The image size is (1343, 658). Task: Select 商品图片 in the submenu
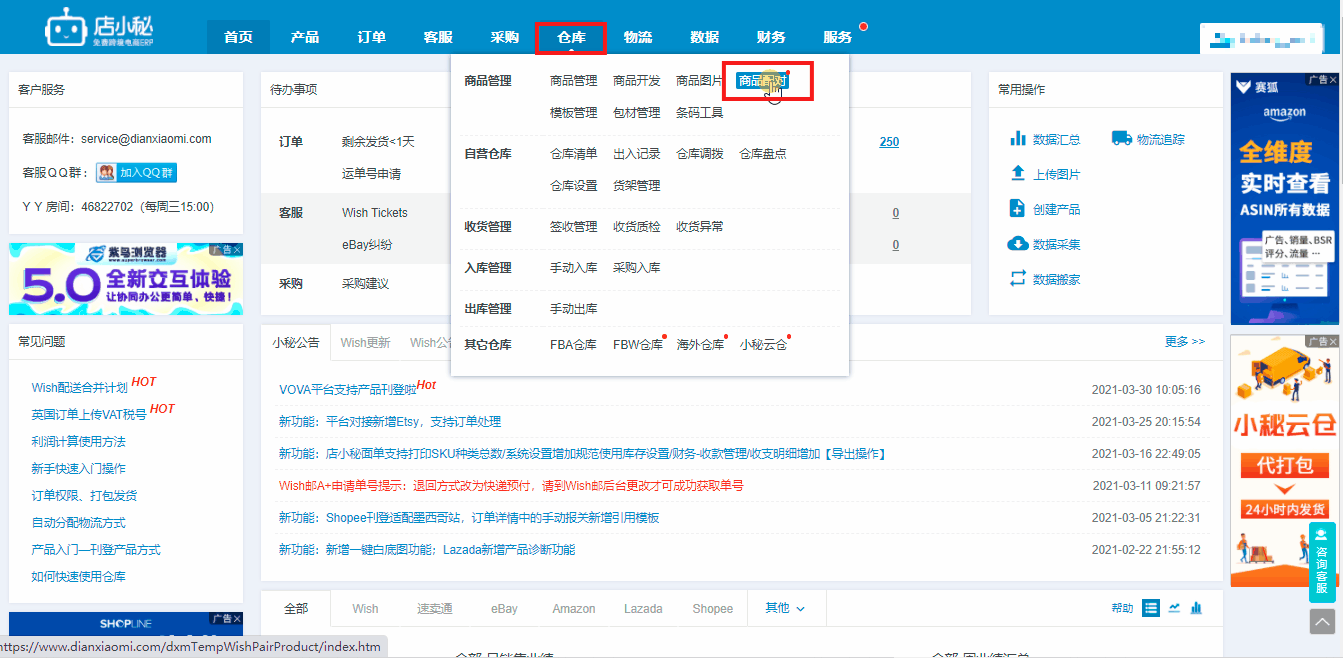coord(699,81)
